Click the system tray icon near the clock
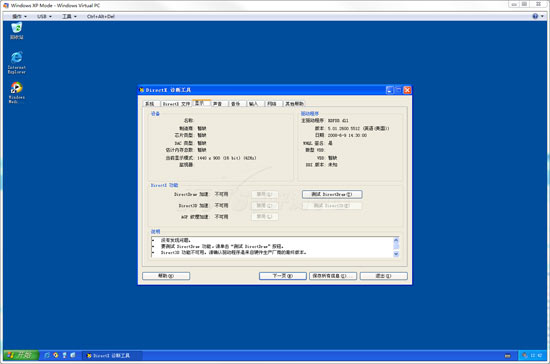This screenshot has height=364, width=550. tap(524, 355)
